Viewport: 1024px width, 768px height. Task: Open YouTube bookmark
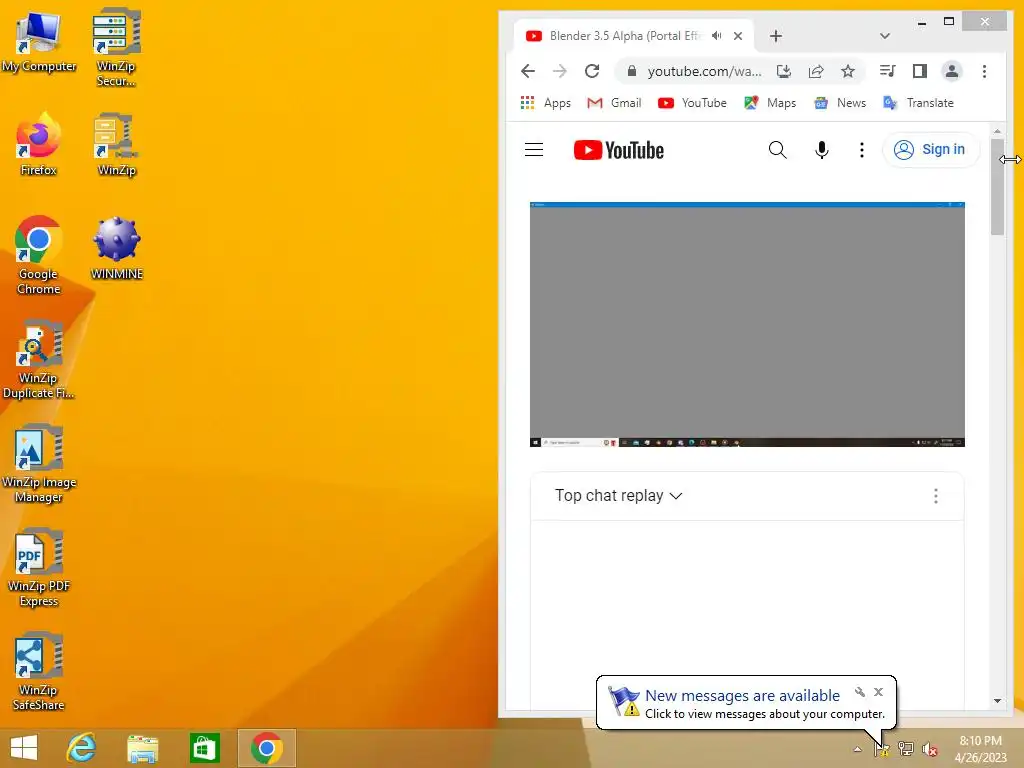coord(692,103)
